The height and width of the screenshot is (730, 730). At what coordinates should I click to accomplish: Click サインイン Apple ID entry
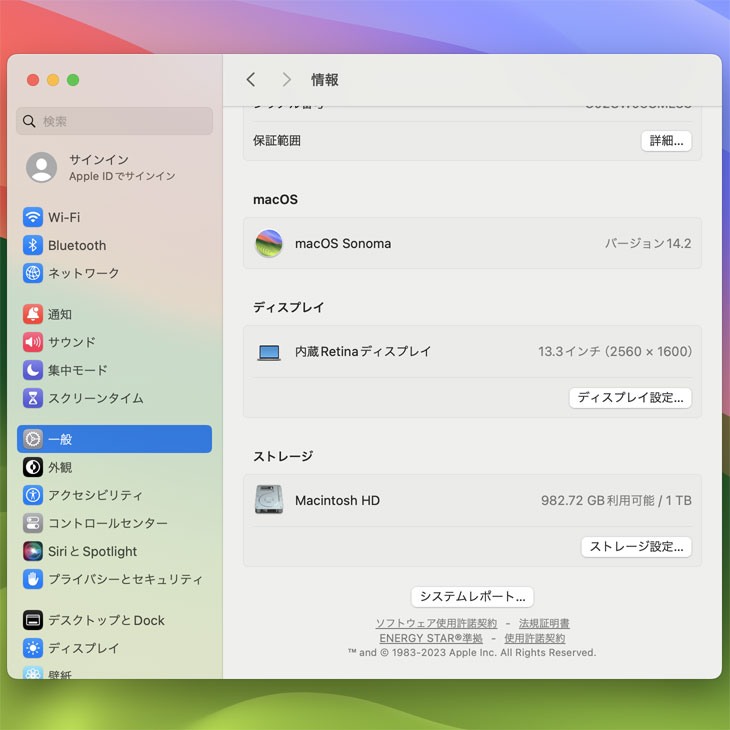coord(114,168)
